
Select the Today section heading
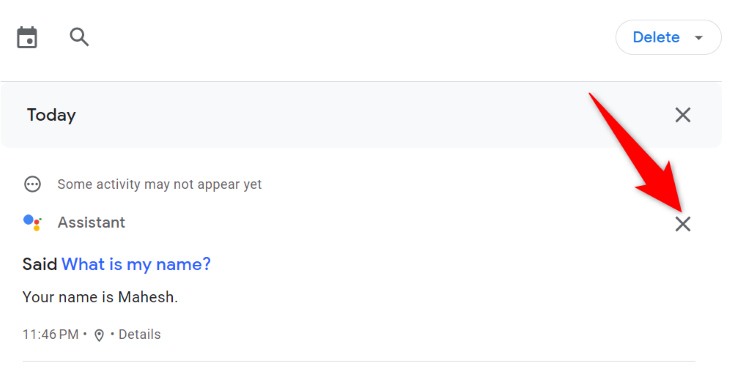click(x=51, y=115)
